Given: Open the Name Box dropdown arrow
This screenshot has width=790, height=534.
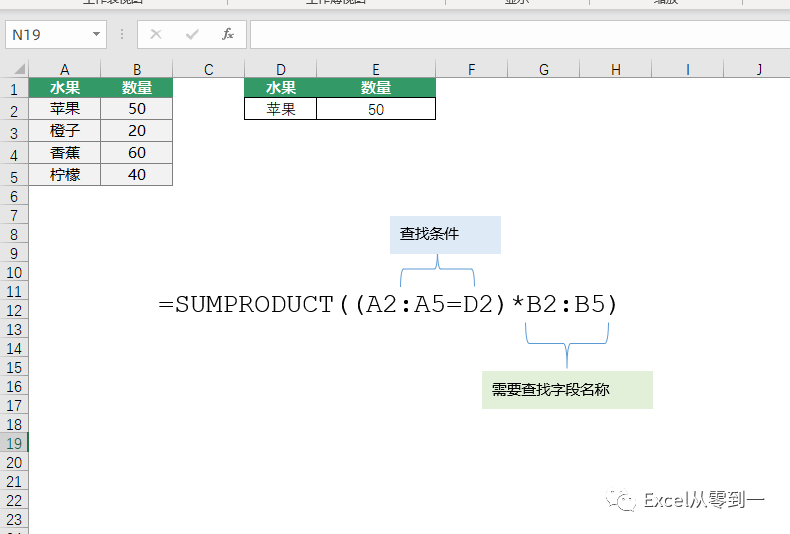Looking at the screenshot, I should coord(96,34).
